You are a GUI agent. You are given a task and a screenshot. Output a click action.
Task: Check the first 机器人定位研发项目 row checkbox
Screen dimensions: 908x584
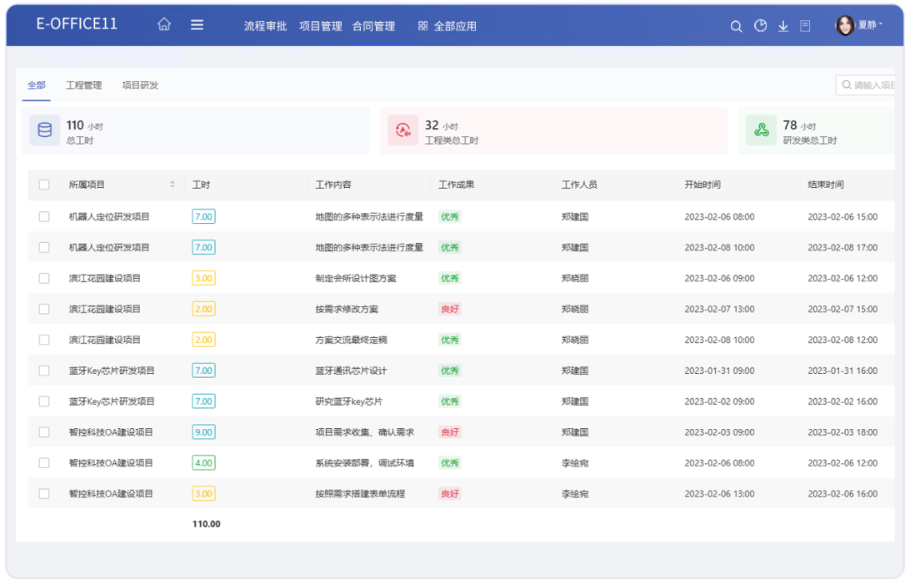[44, 216]
